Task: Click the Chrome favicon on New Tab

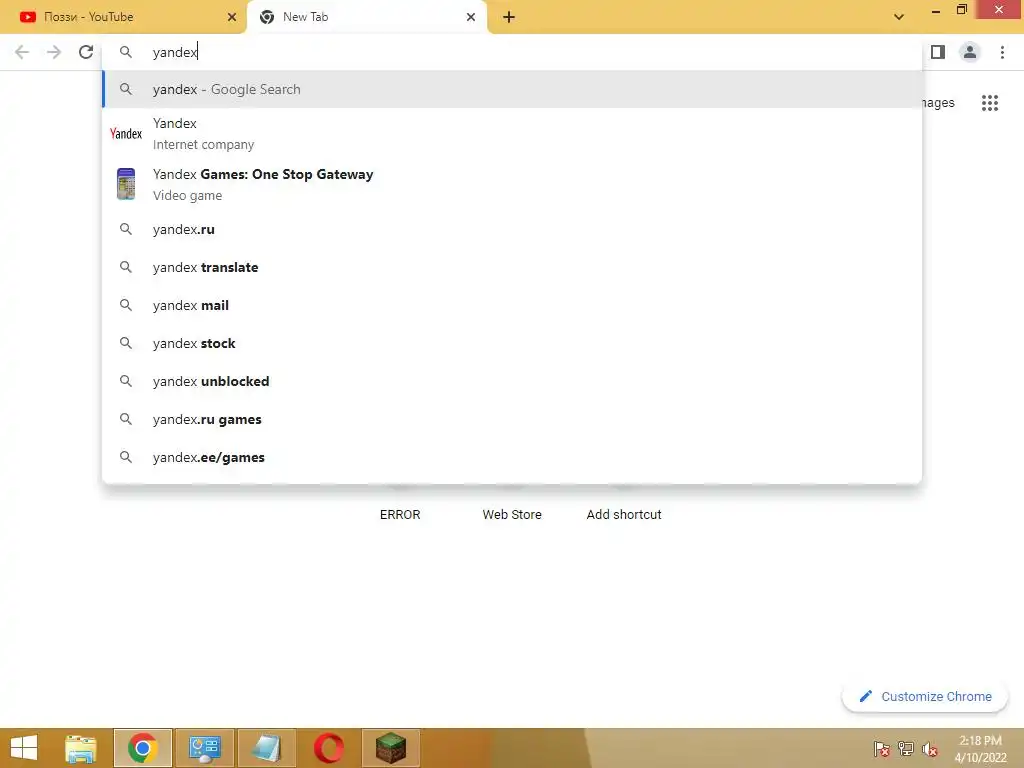Action: click(x=266, y=17)
